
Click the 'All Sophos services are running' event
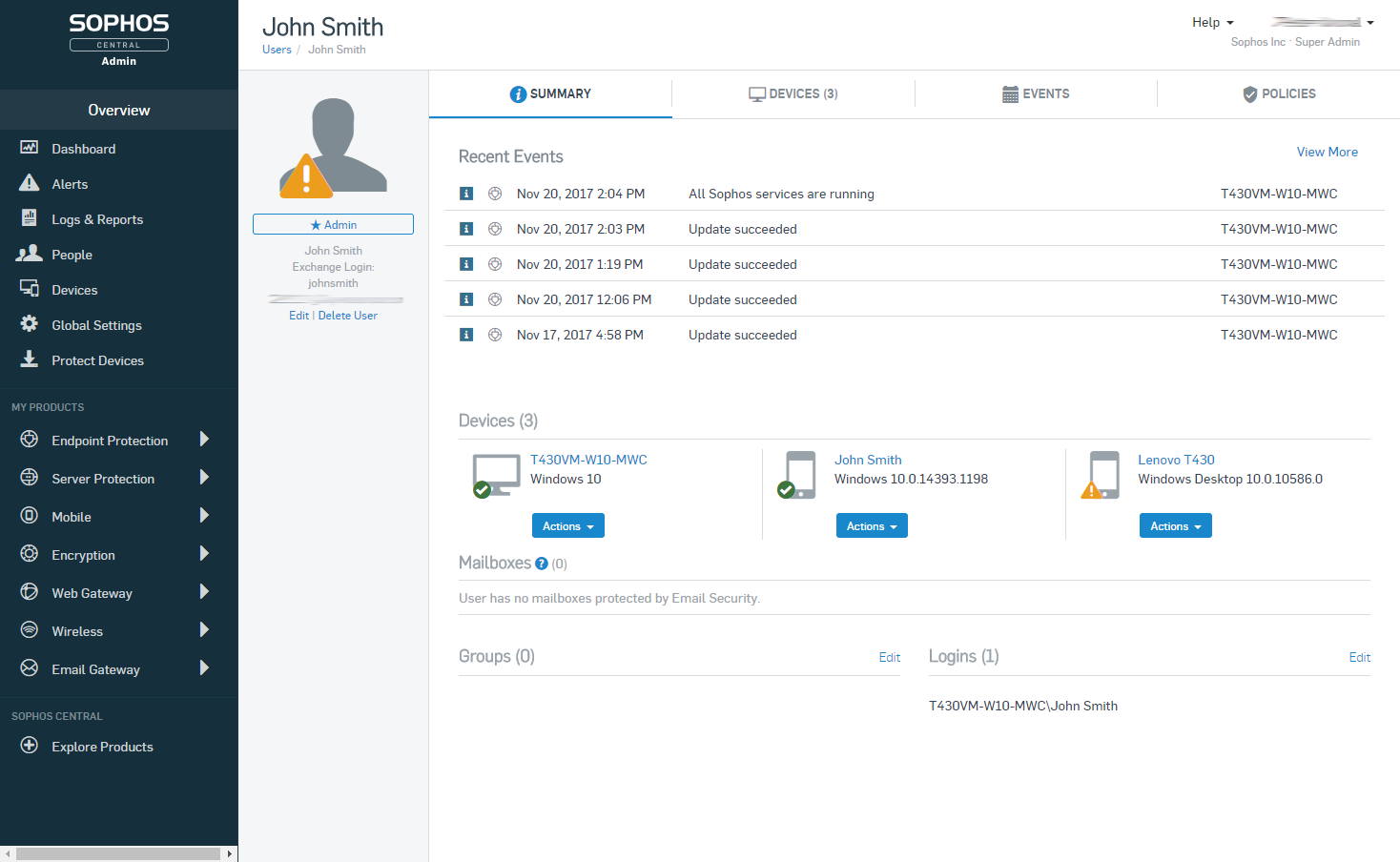coord(781,194)
